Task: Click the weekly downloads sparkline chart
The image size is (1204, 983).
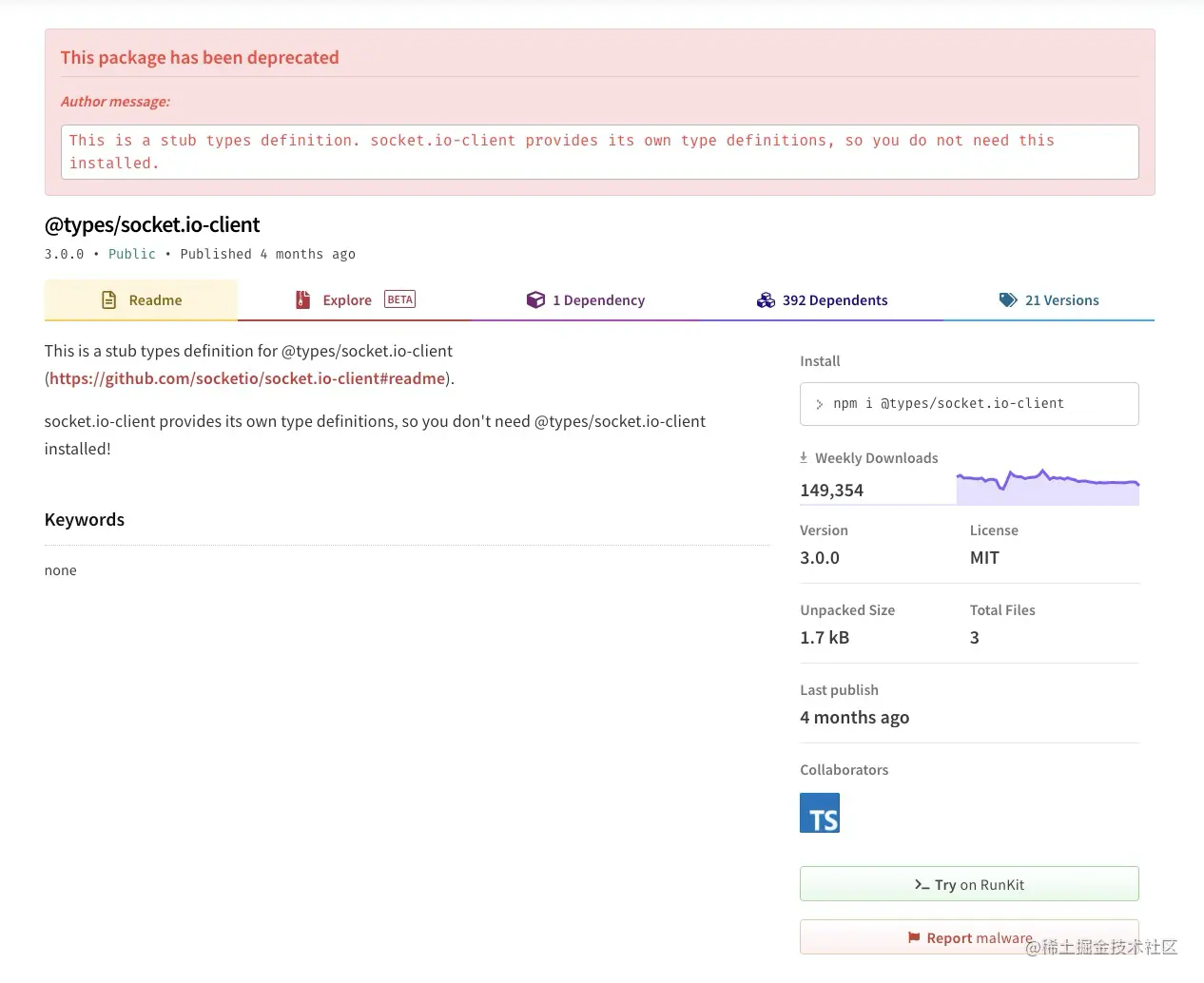Action: 1047,487
